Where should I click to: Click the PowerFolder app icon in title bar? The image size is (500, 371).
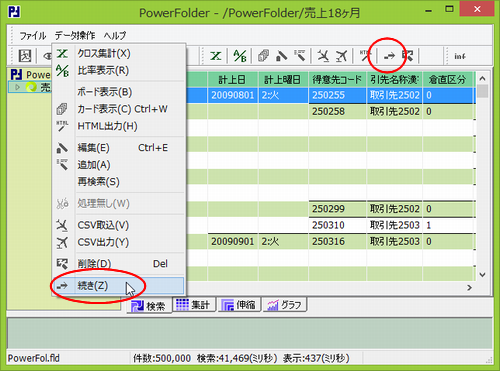click(14, 12)
